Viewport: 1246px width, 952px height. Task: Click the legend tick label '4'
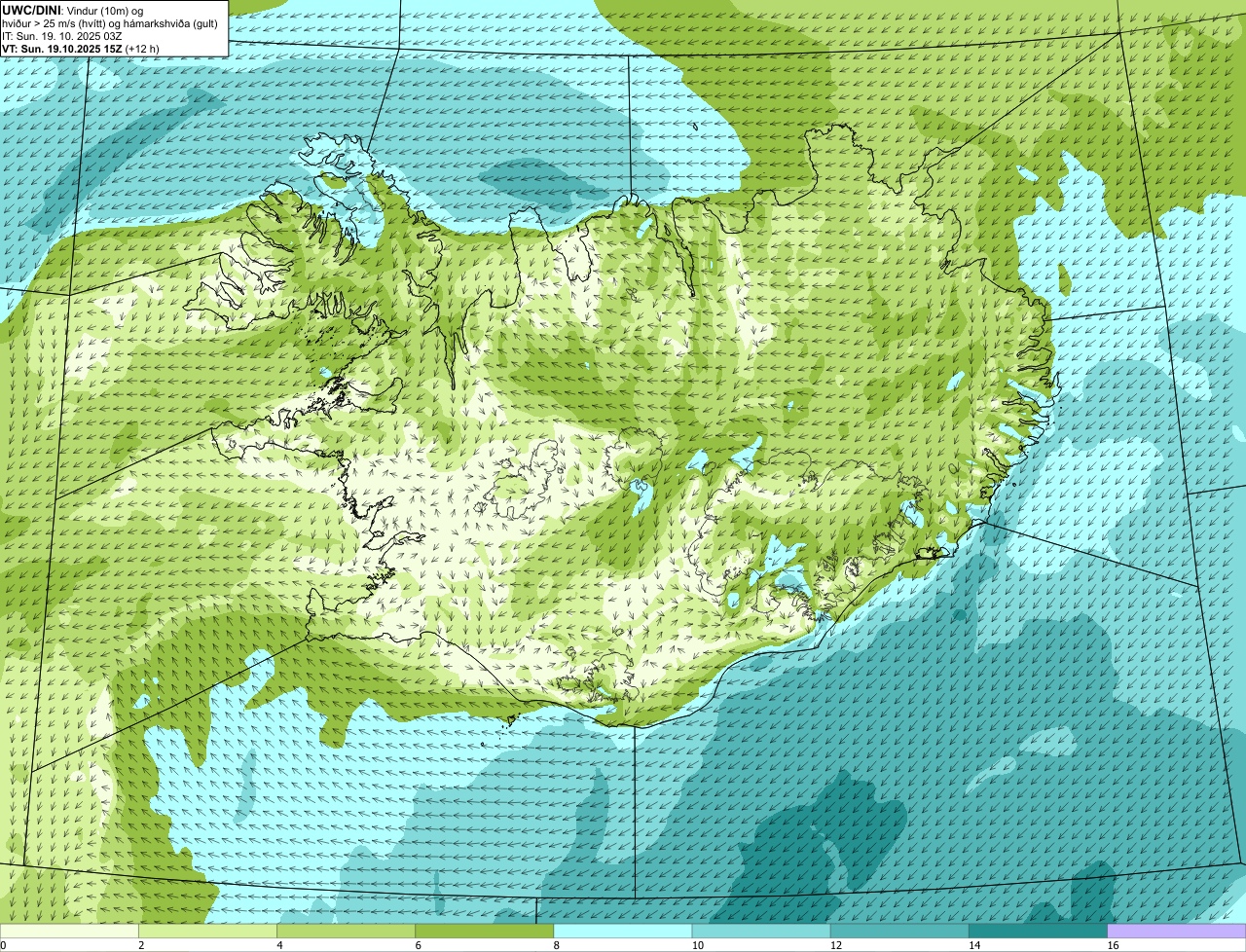tap(280, 945)
